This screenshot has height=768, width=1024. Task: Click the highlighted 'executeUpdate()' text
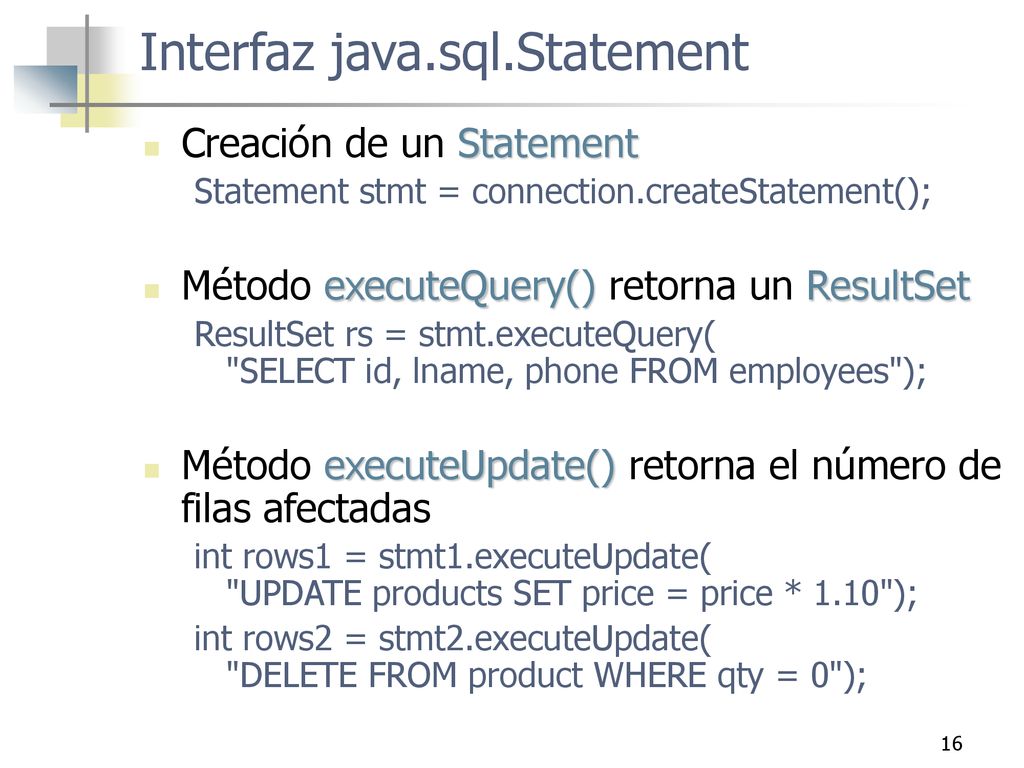[x=470, y=467]
